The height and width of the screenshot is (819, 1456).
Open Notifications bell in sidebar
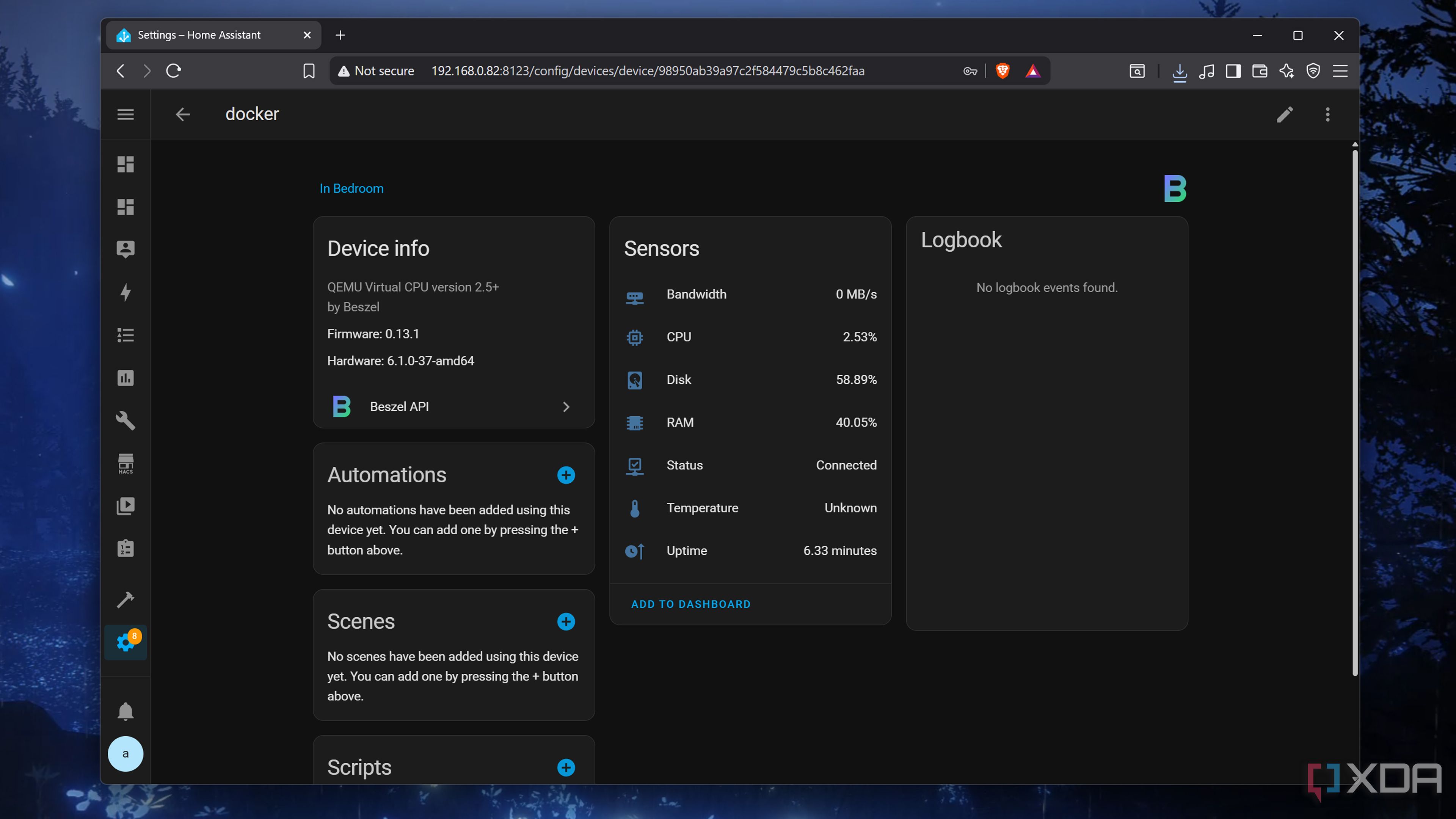[x=126, y=711]
